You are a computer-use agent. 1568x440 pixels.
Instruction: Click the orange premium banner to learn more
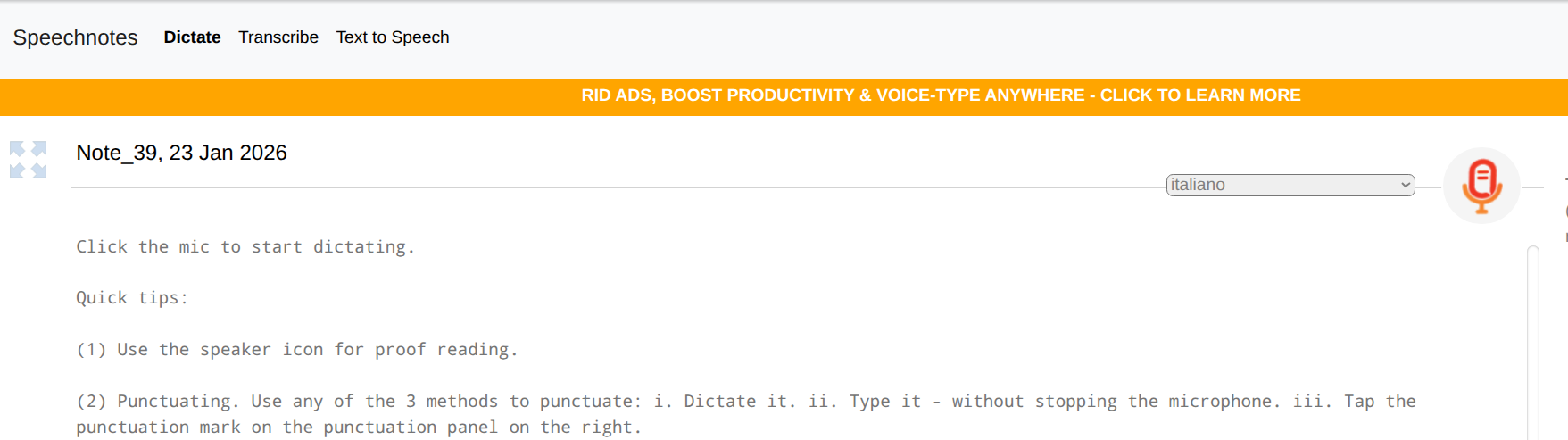(941, 95)
